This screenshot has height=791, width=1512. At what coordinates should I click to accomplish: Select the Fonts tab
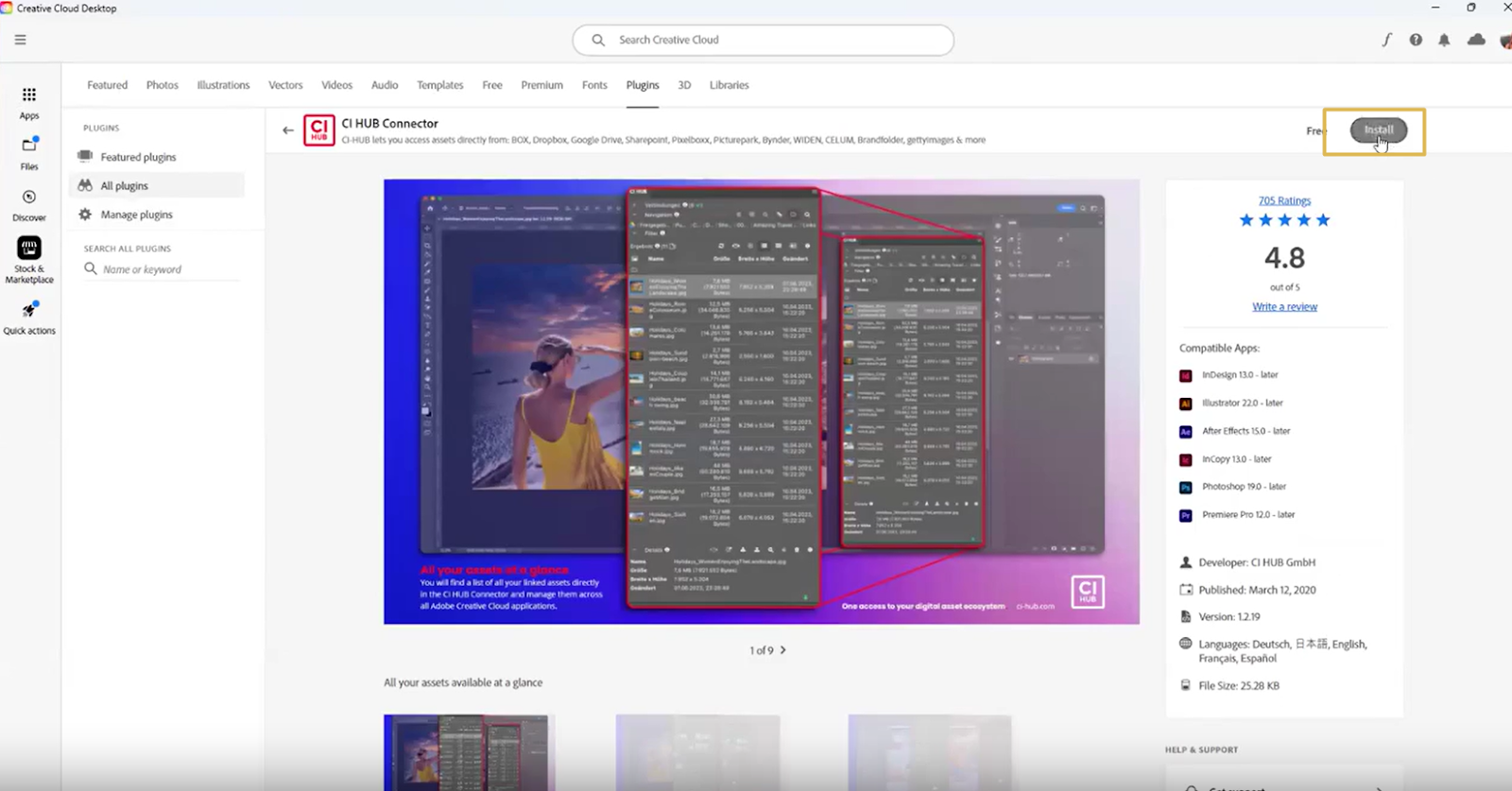click(594, 85)
